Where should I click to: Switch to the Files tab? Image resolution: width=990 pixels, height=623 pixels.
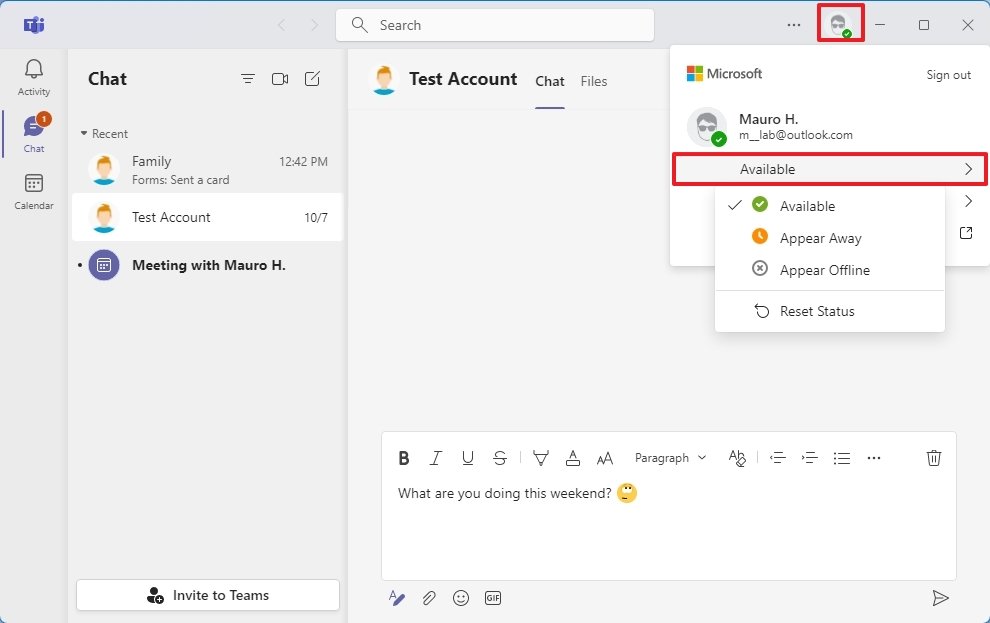point(593,81)
